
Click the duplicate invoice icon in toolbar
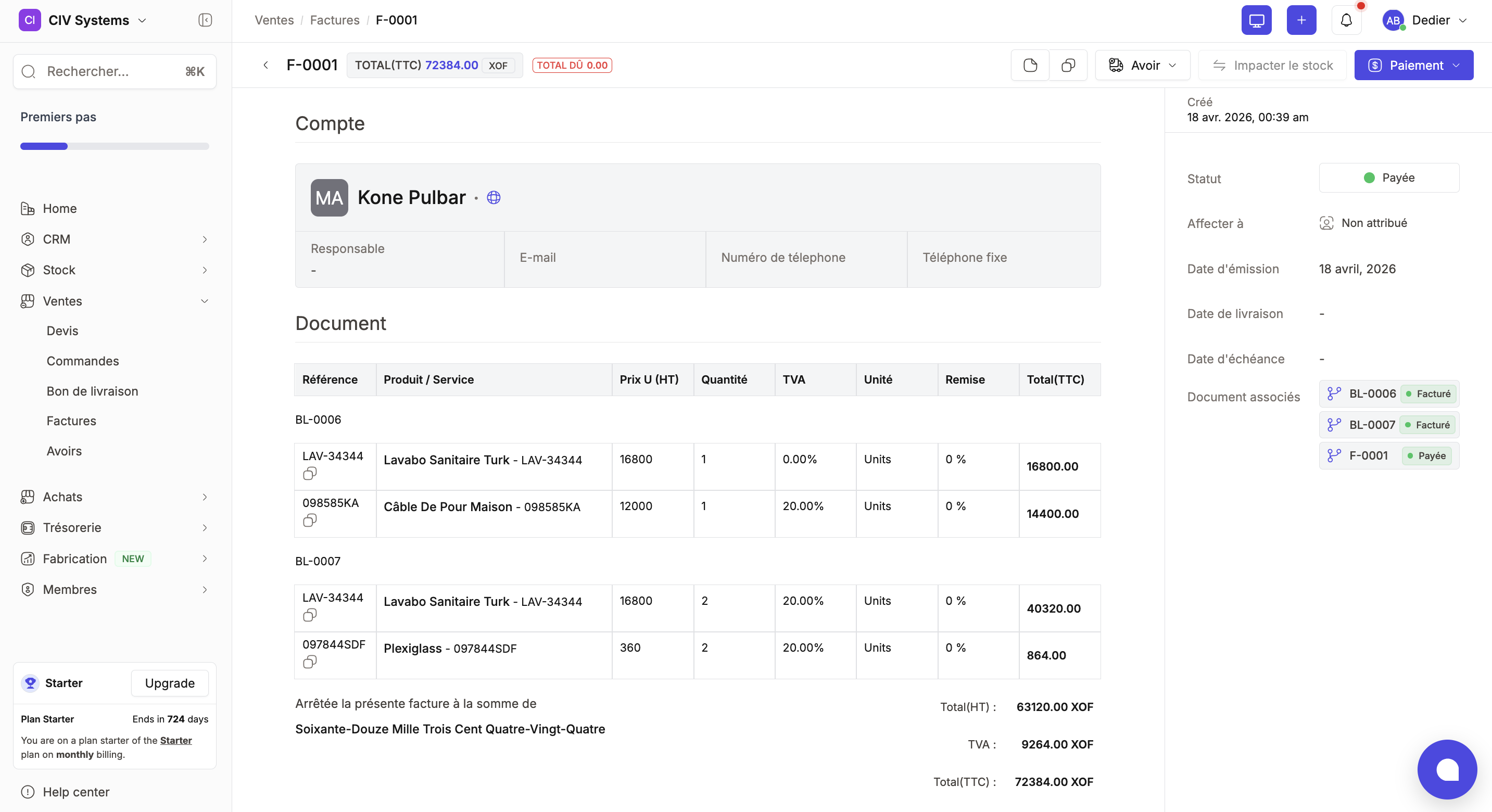(x=1068, y=65)
